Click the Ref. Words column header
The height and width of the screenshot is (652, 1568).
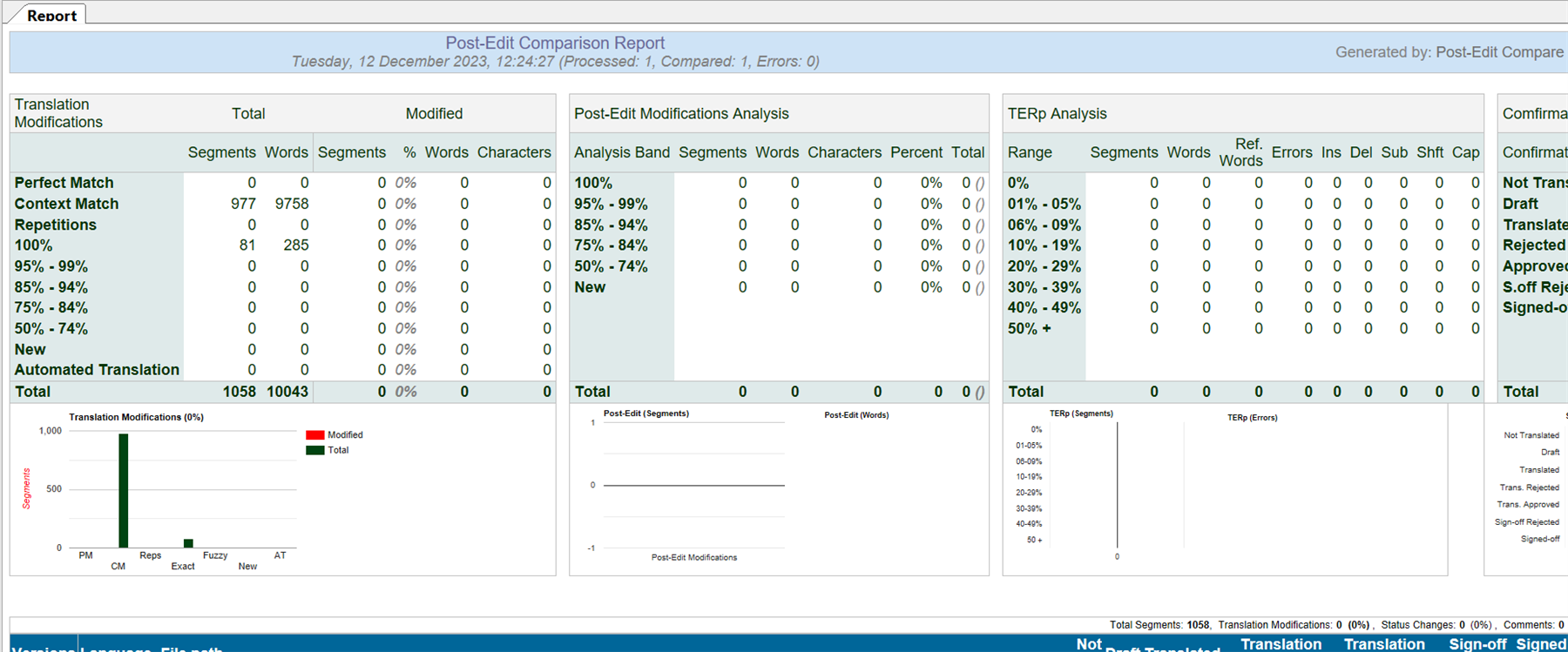coord(1241,152)
